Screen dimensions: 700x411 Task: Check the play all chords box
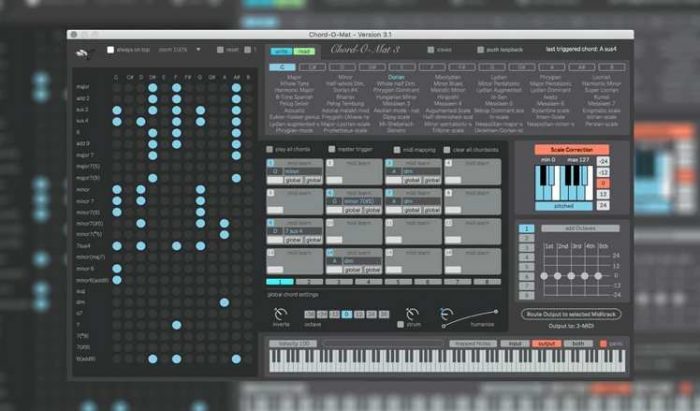(270, 149)
